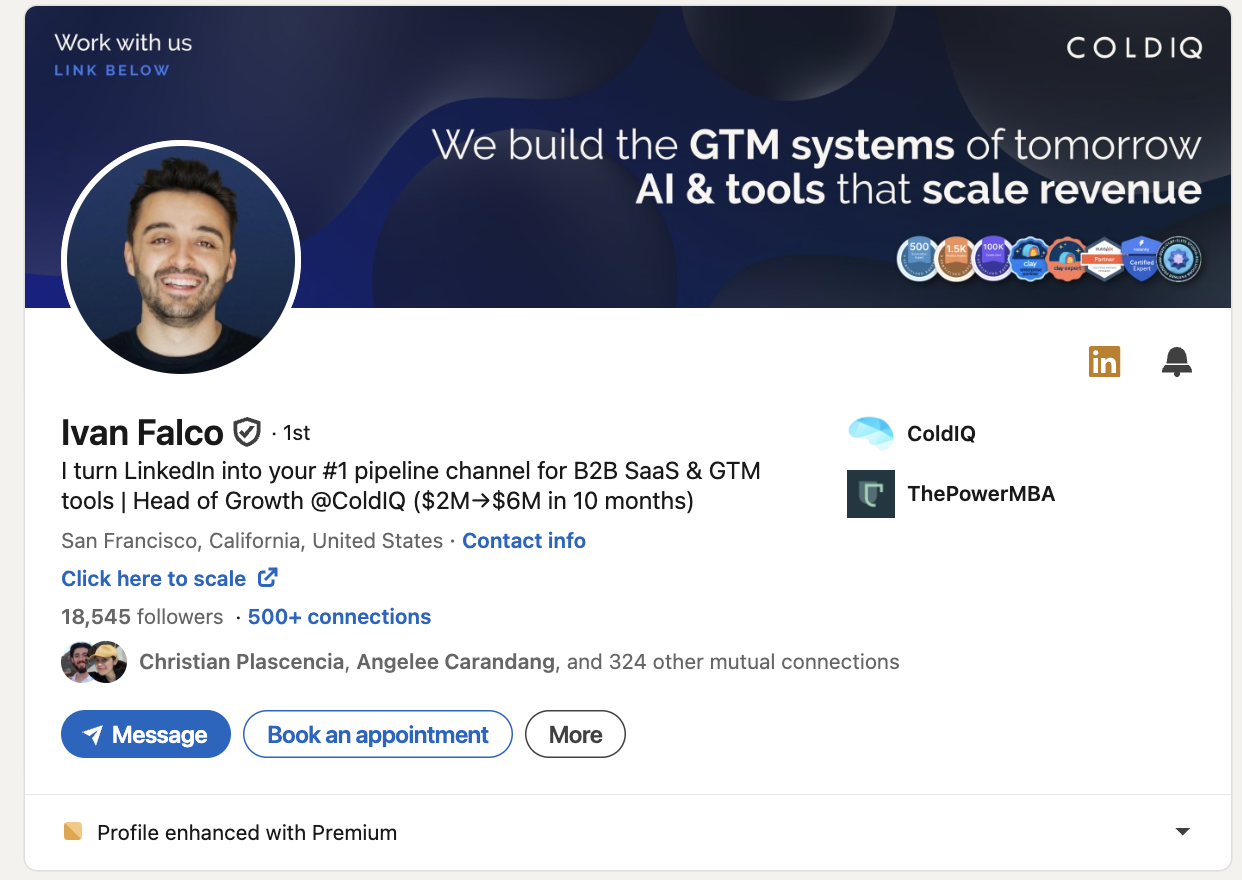Click the ColdIQ company logo icon
Viewport: 1242px width, 880px height.
point(870,433)
